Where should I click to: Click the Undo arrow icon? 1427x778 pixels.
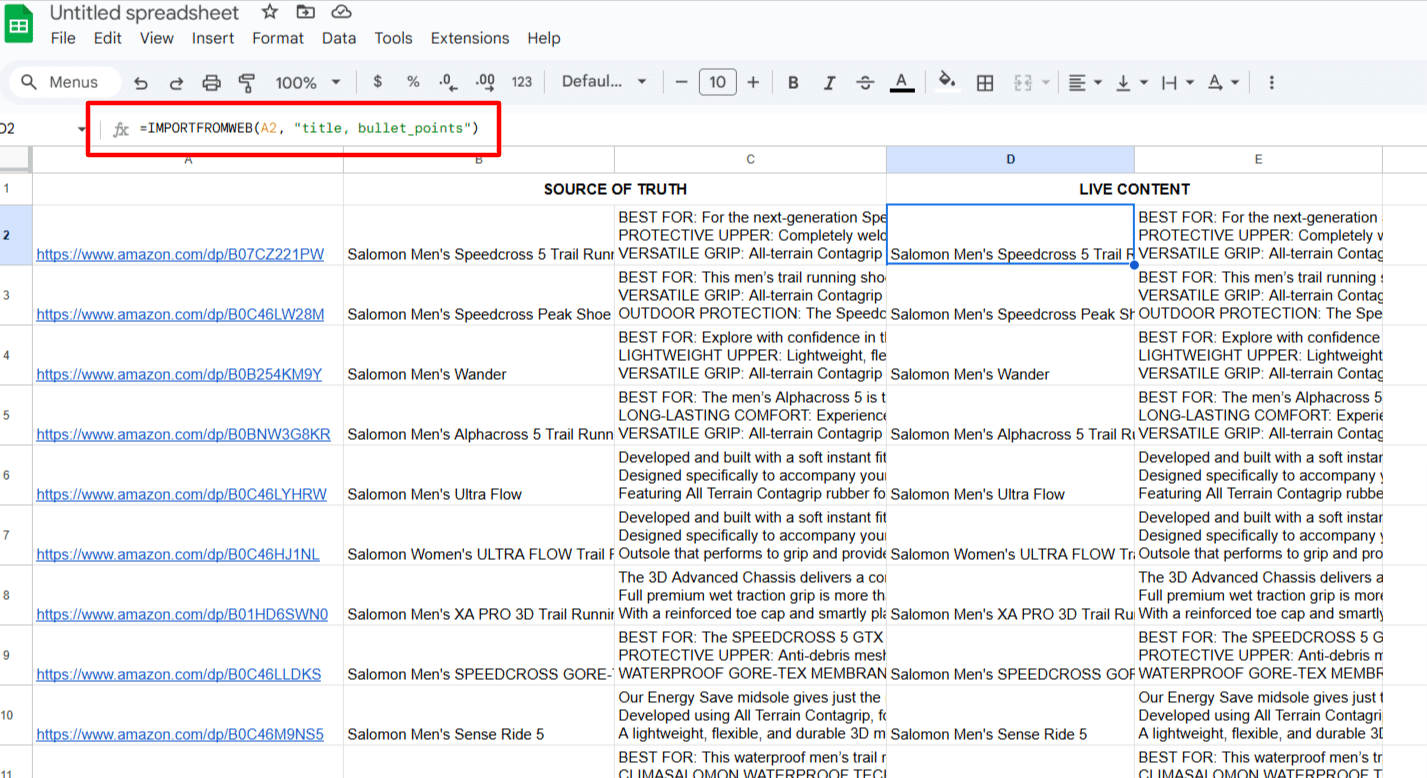(x=141, y=83)
